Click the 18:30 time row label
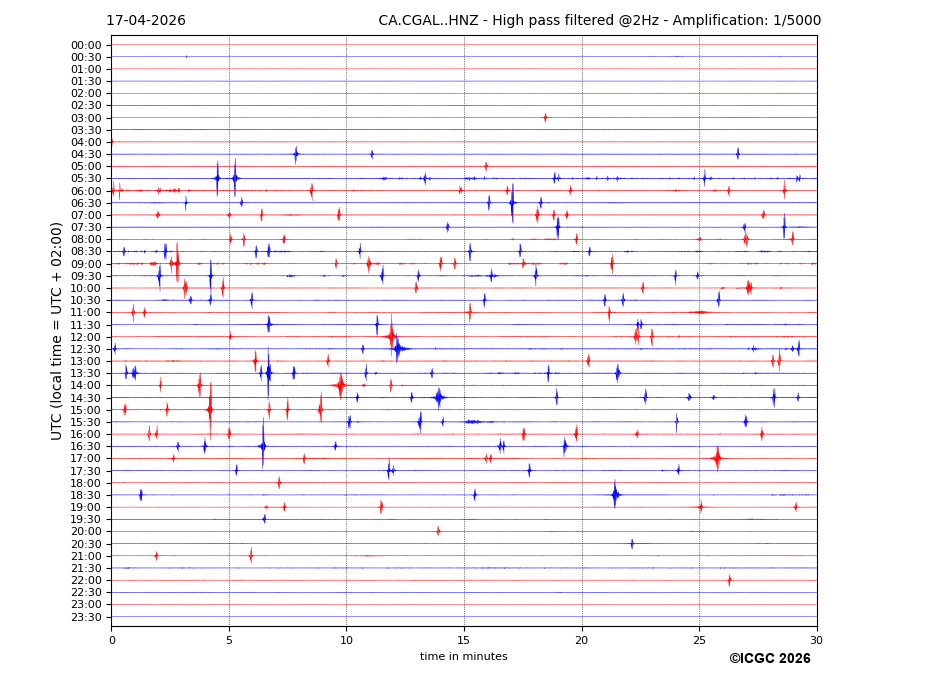This screenshot has height=696, width=927. pos(86,495)
